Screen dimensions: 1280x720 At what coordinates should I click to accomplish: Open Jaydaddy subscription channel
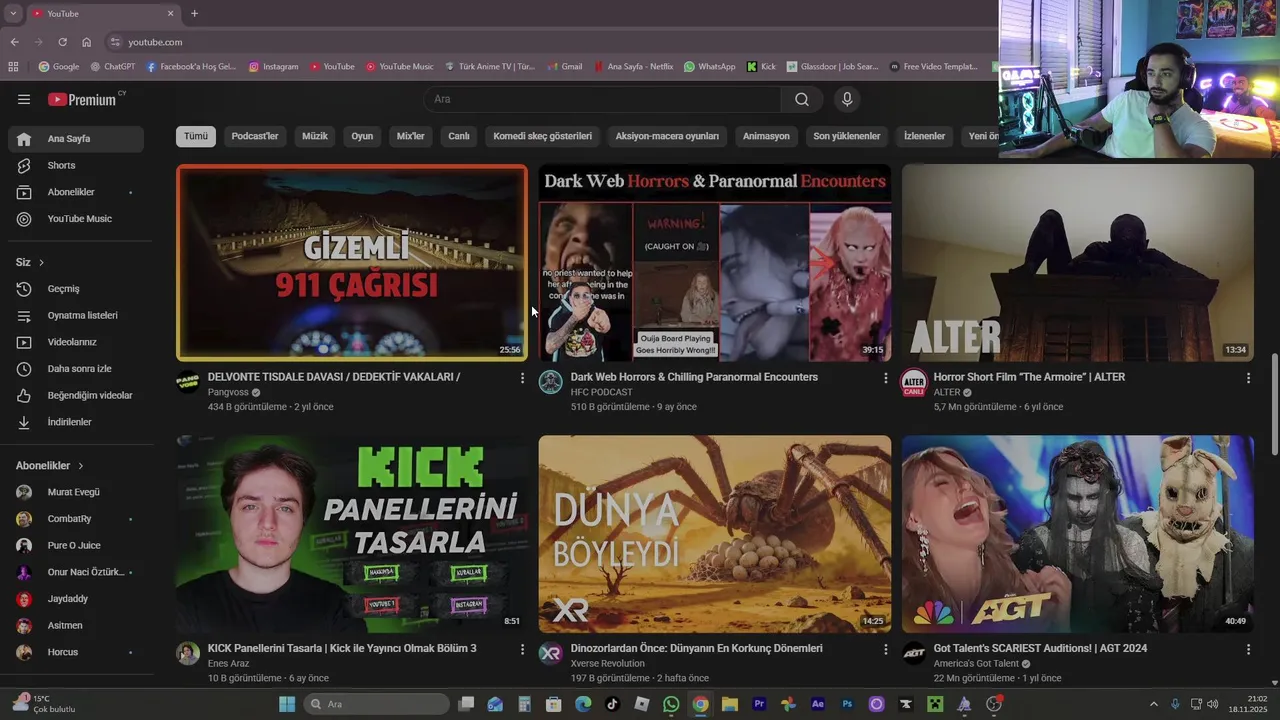click(76, 599)
